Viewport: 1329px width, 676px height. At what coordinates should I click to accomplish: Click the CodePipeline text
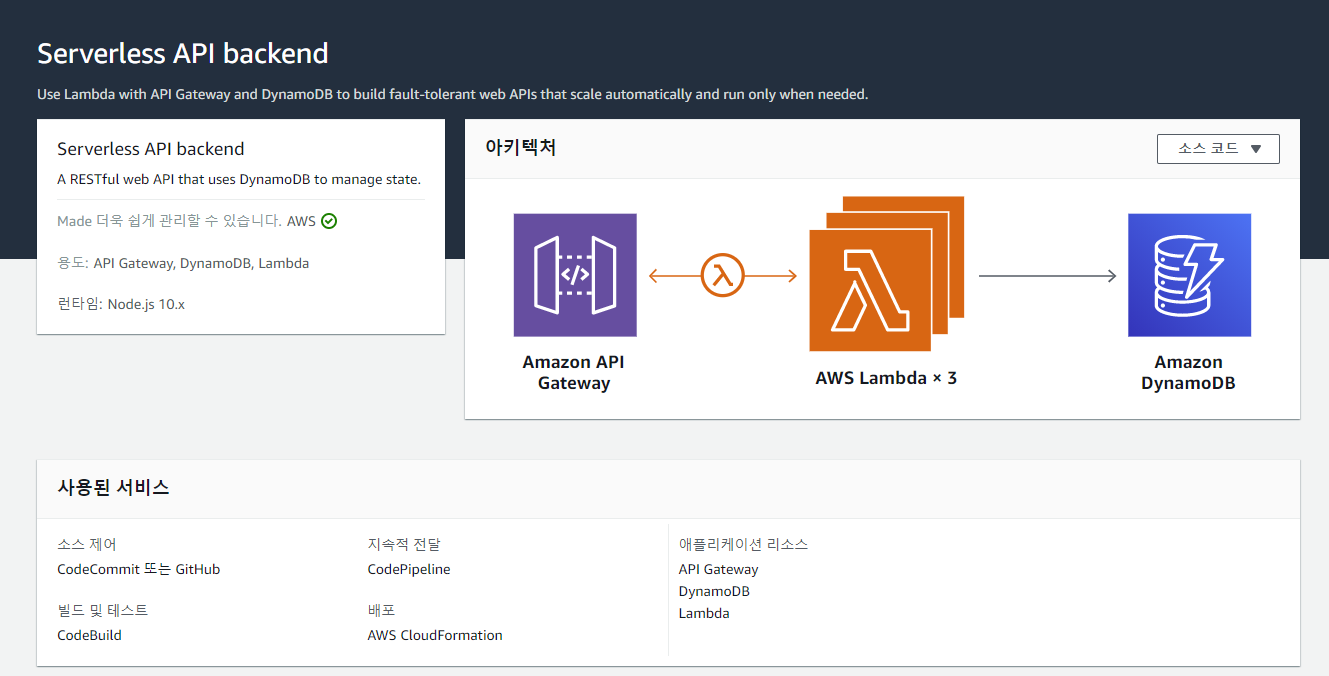[409, 569]
